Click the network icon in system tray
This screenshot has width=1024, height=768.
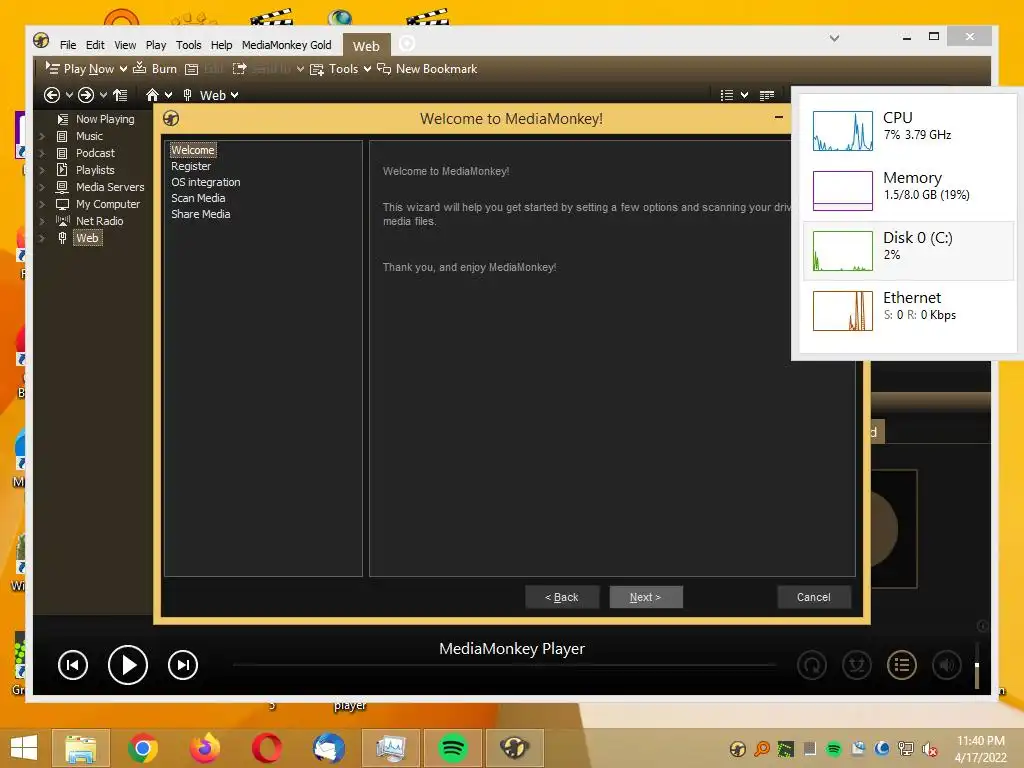[x=906, y=749]
